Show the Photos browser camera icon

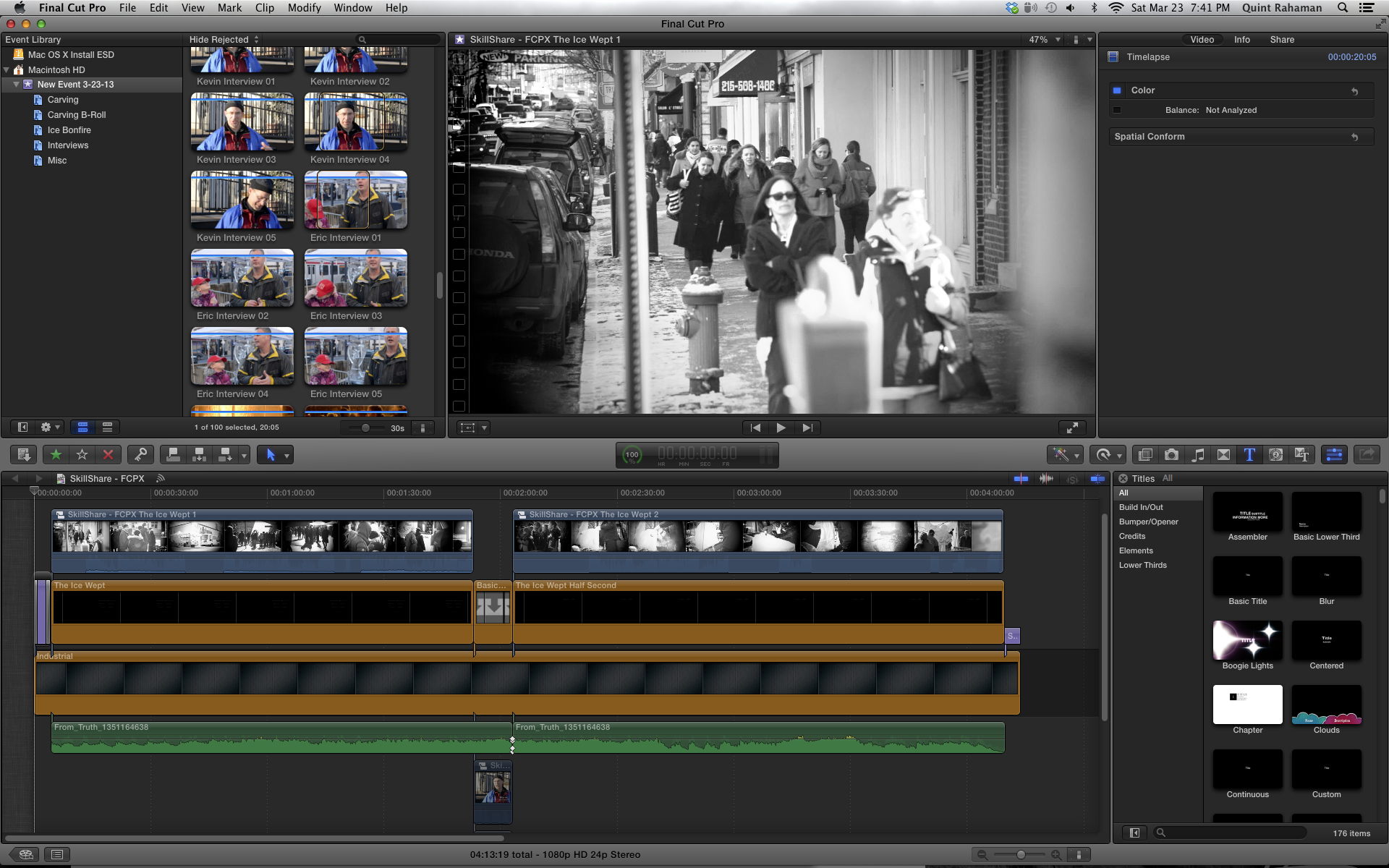(x=1171, y=454)
